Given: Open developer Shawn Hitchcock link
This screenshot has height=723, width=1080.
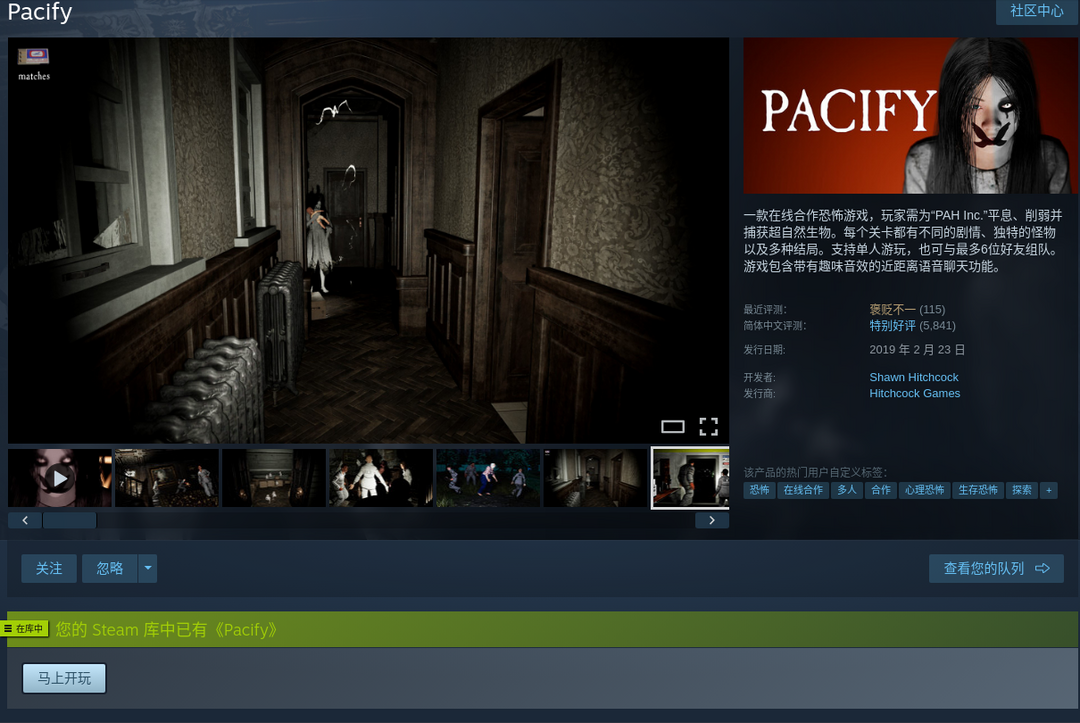Looking at the screenshot, I should coord(913,377).
